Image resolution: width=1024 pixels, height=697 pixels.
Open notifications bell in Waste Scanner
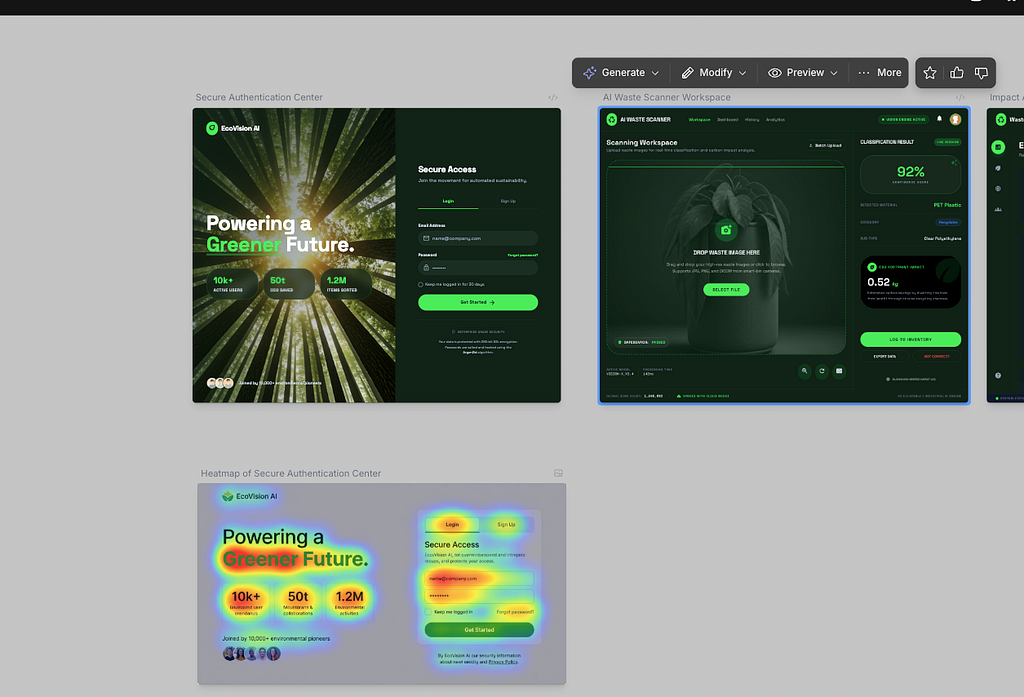point(940,119)
